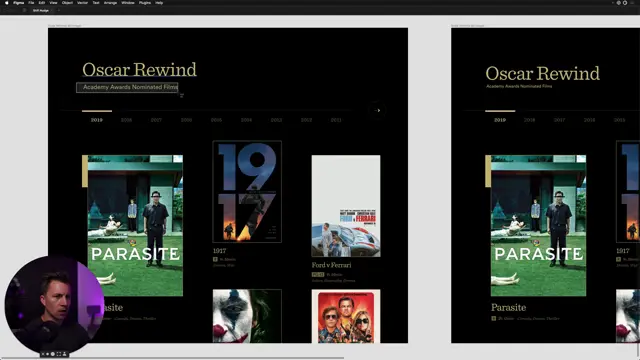This screenshot has width=640, height=360.
Task: Open the Object menu
Action: click(x=67, y=3)
